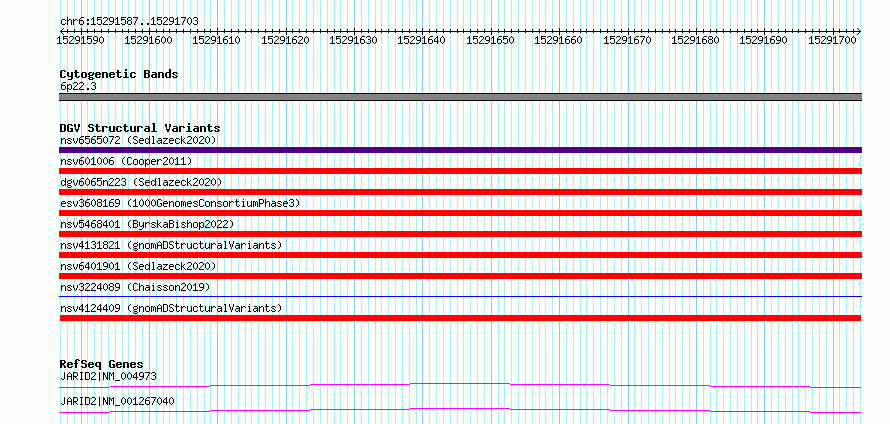The image size is (890, 424).
Task: Open variant nsv5468401 (ByrskaBishop2022) label
Action: 146,224
